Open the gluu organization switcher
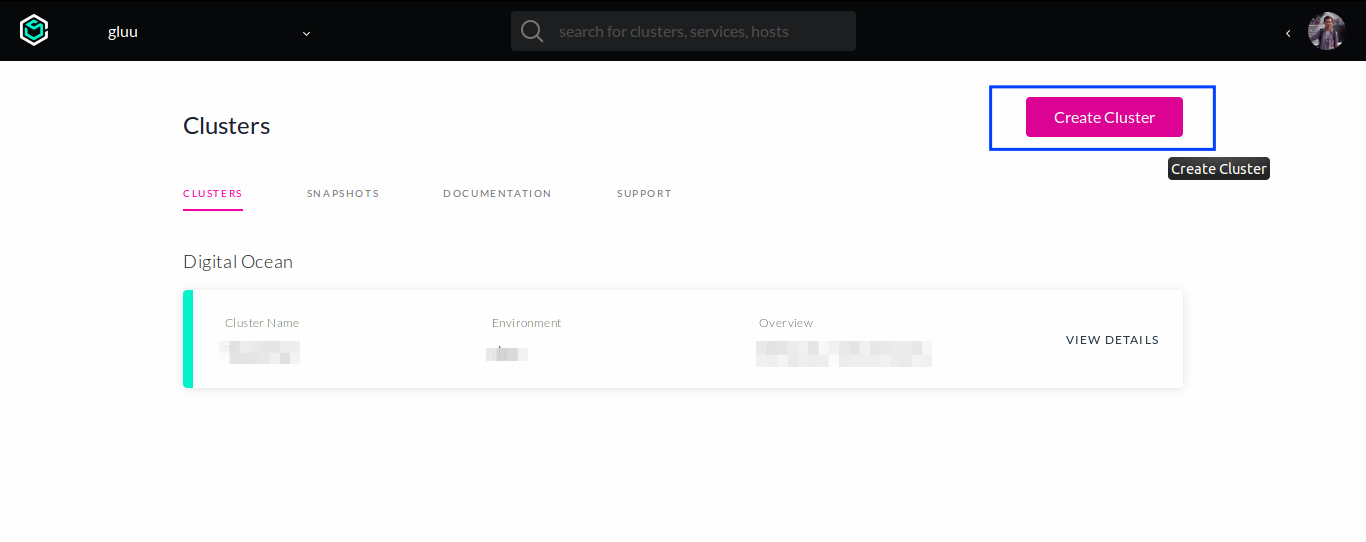 123,32
